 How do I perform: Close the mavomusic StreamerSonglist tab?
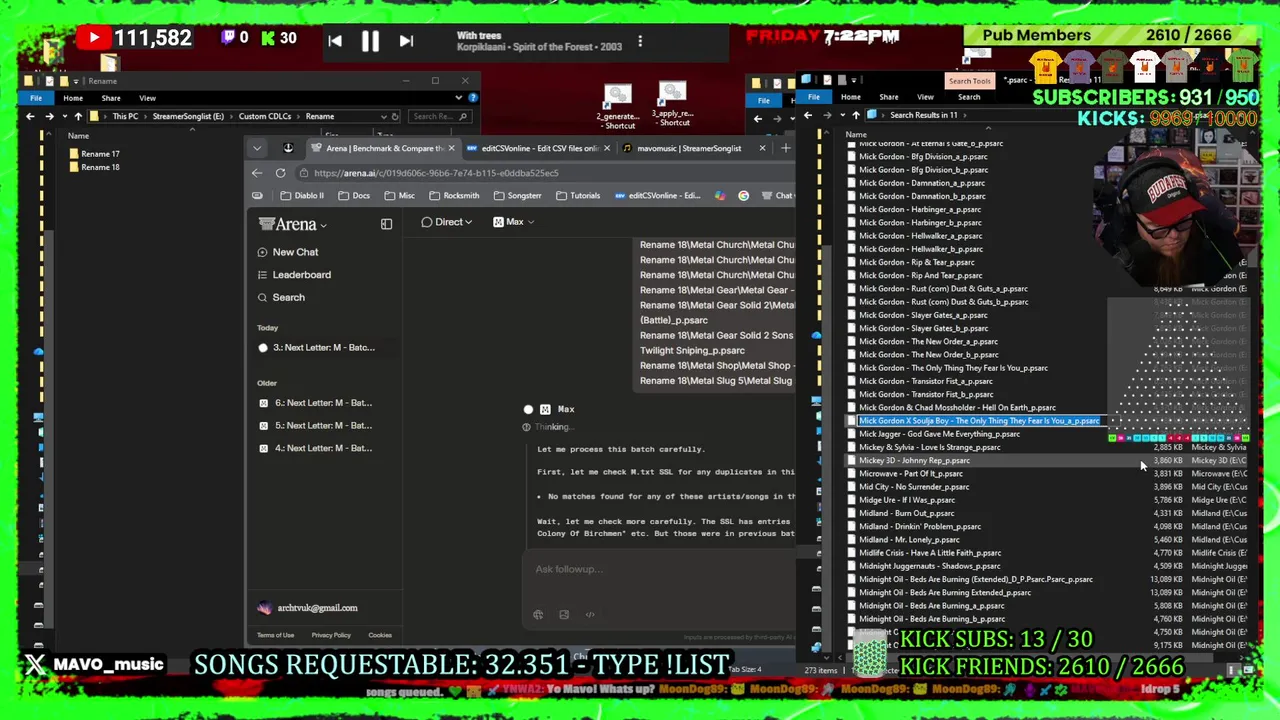pos(762,148)
